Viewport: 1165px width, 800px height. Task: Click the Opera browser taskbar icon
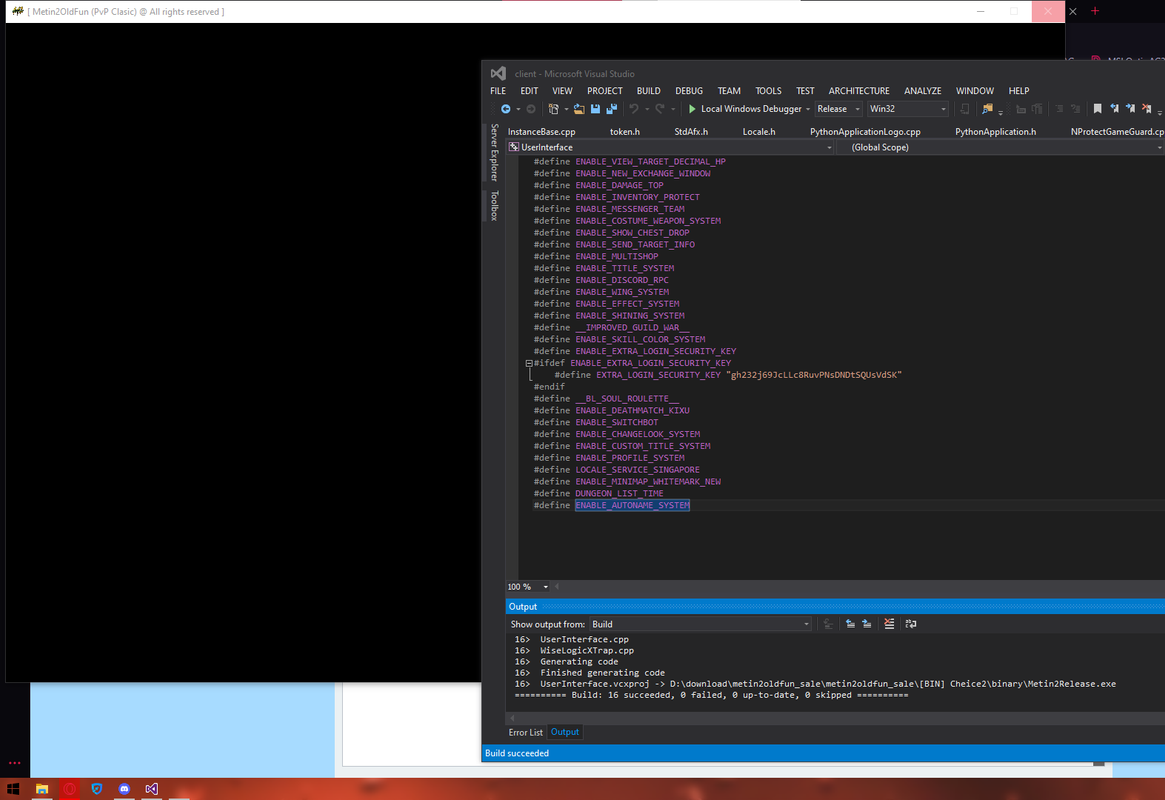69,789
